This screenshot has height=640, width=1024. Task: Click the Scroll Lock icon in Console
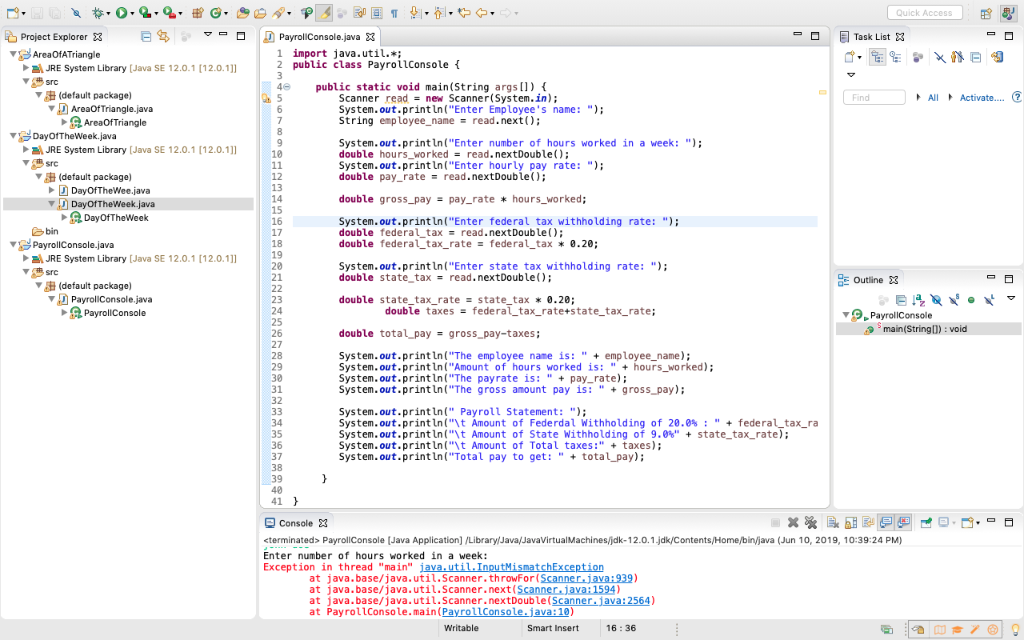(x=849, y=523)
